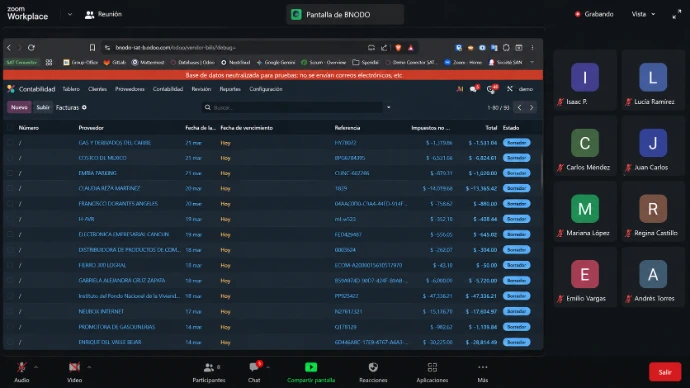Sort by Fecha de vencimiento column header
690x388 pixels.
tap(246, 128)
